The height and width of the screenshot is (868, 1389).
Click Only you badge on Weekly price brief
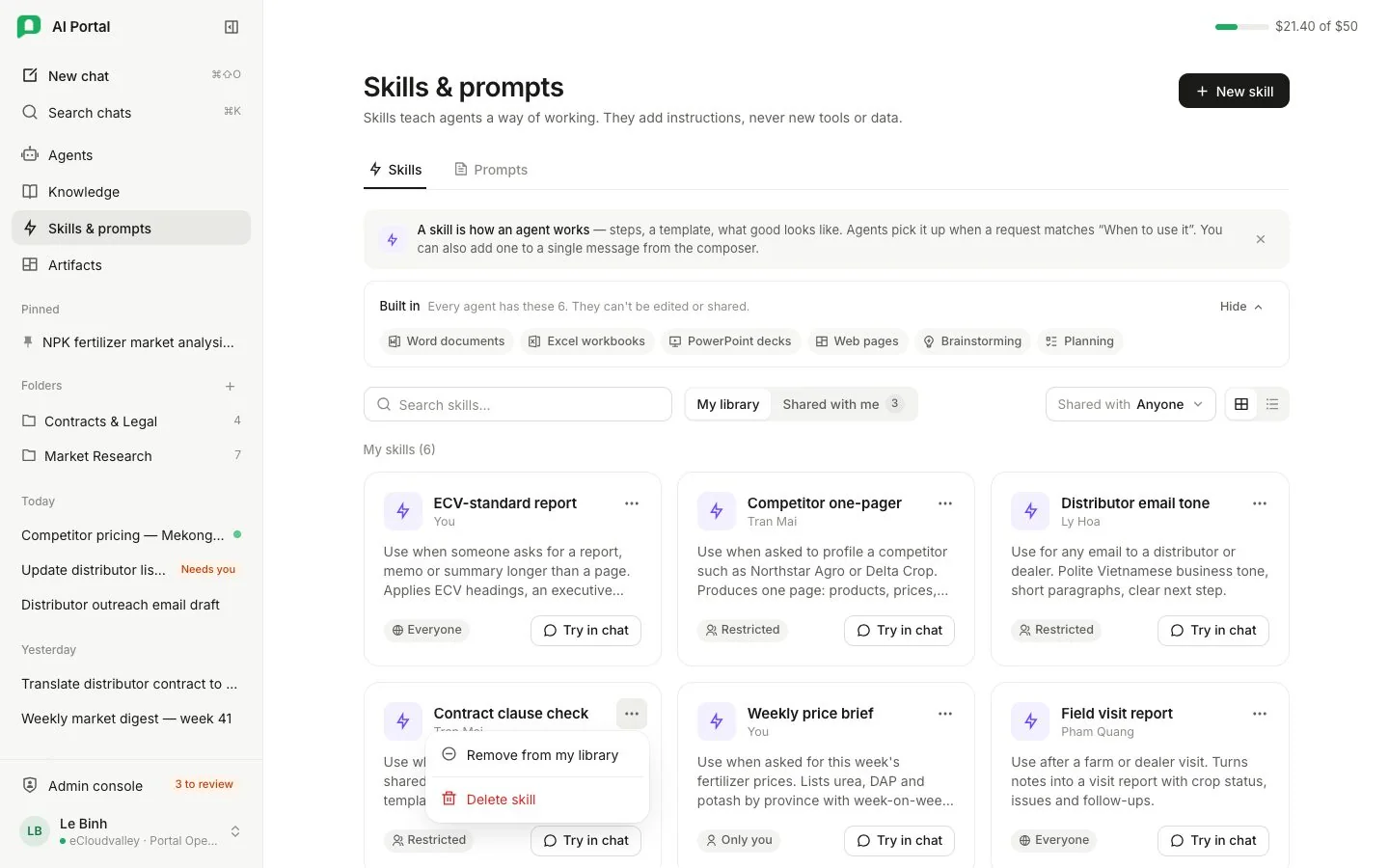pyautogui.click(x=739, y=840)
